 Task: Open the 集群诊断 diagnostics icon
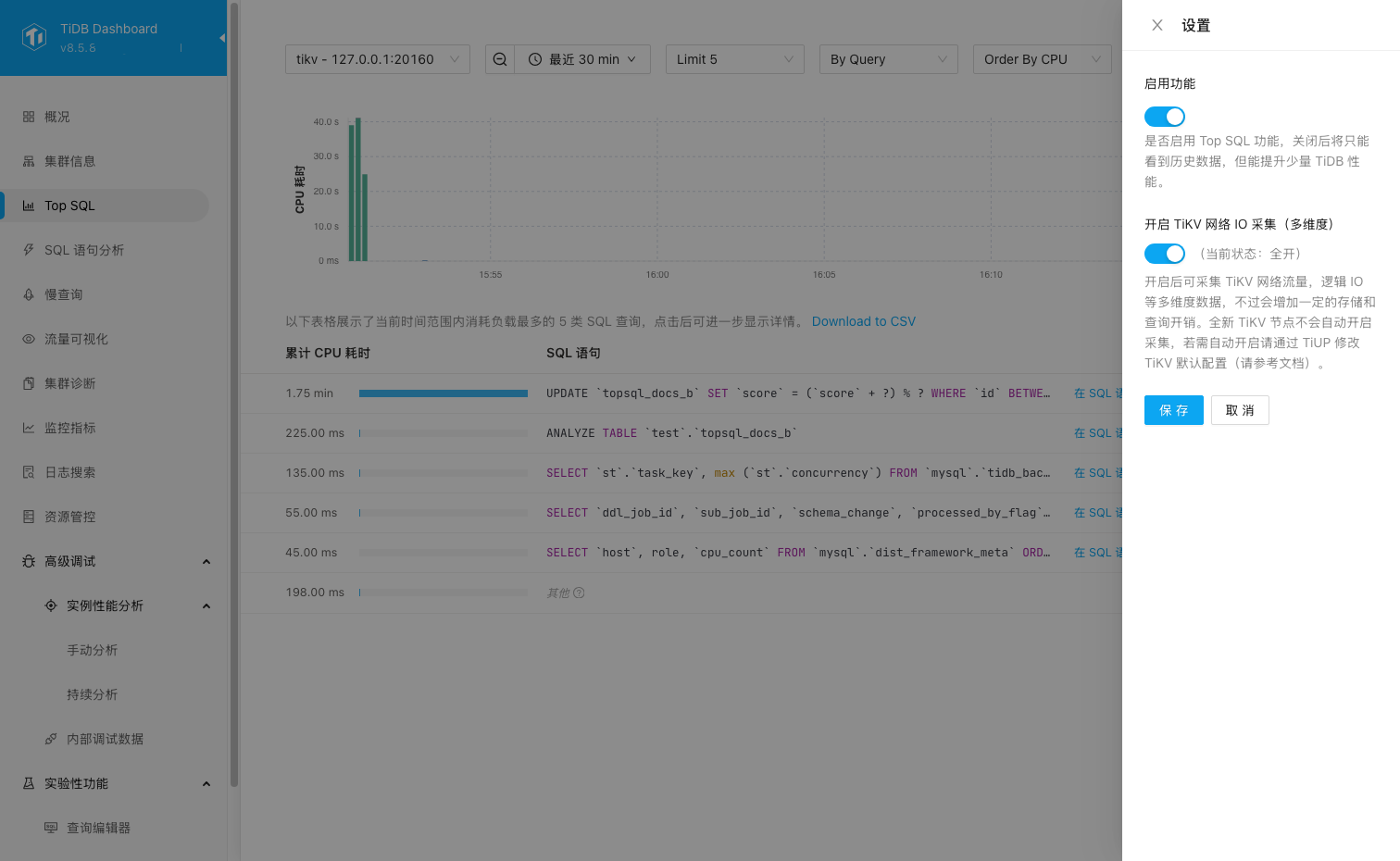29,382
